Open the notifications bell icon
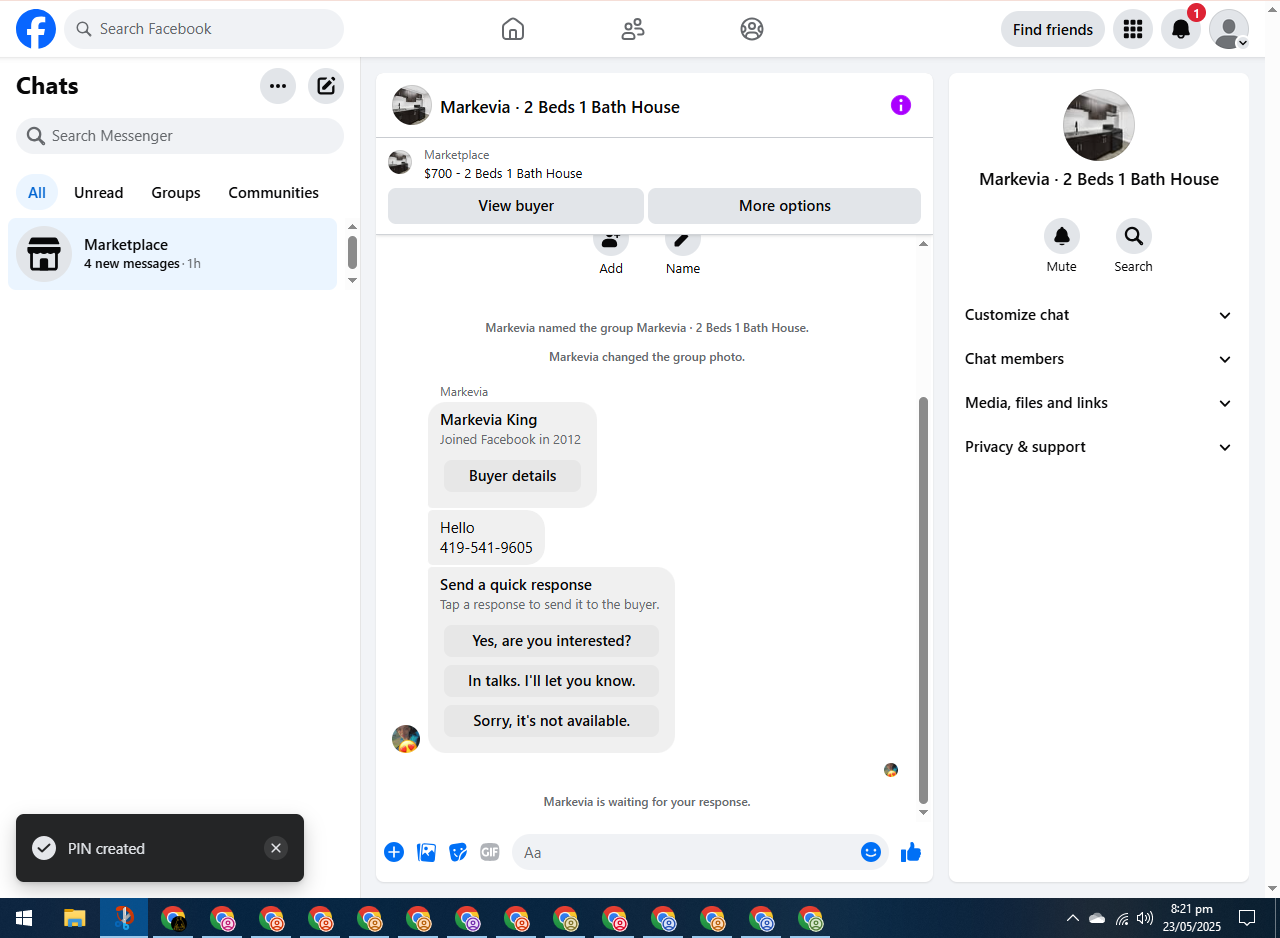 (1181, 29)
